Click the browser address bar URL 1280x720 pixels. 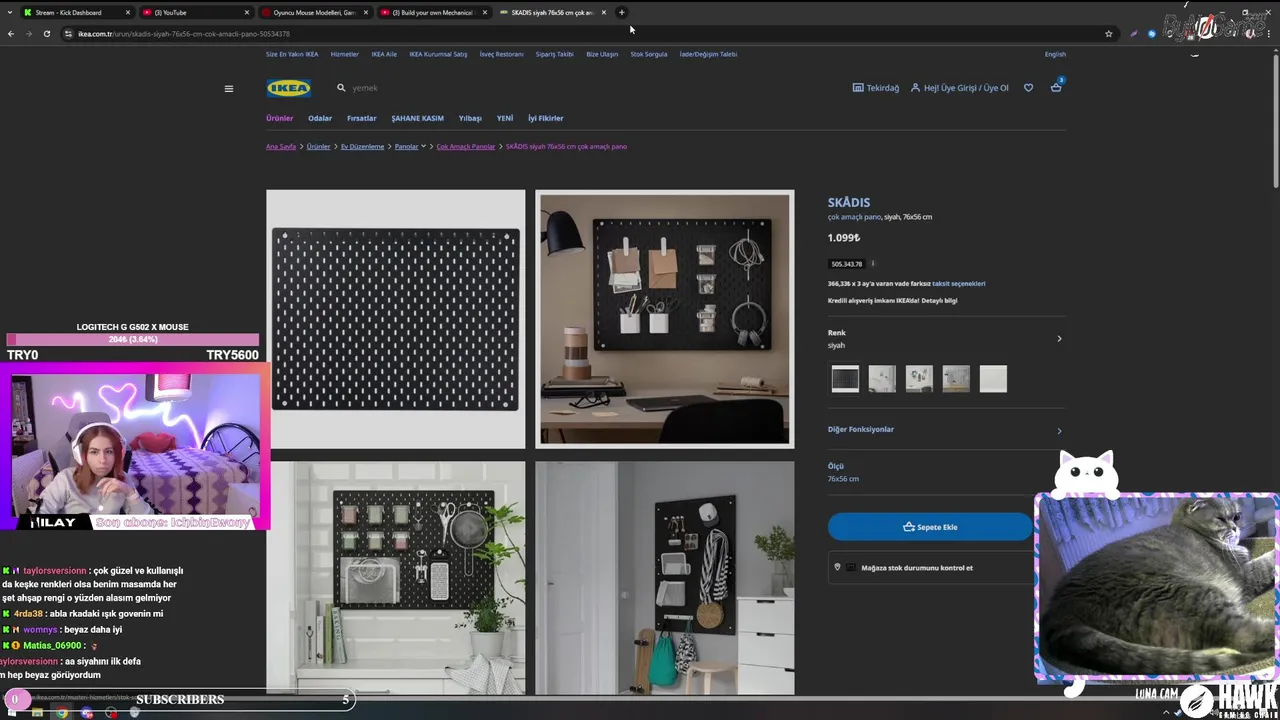(184, 33)
